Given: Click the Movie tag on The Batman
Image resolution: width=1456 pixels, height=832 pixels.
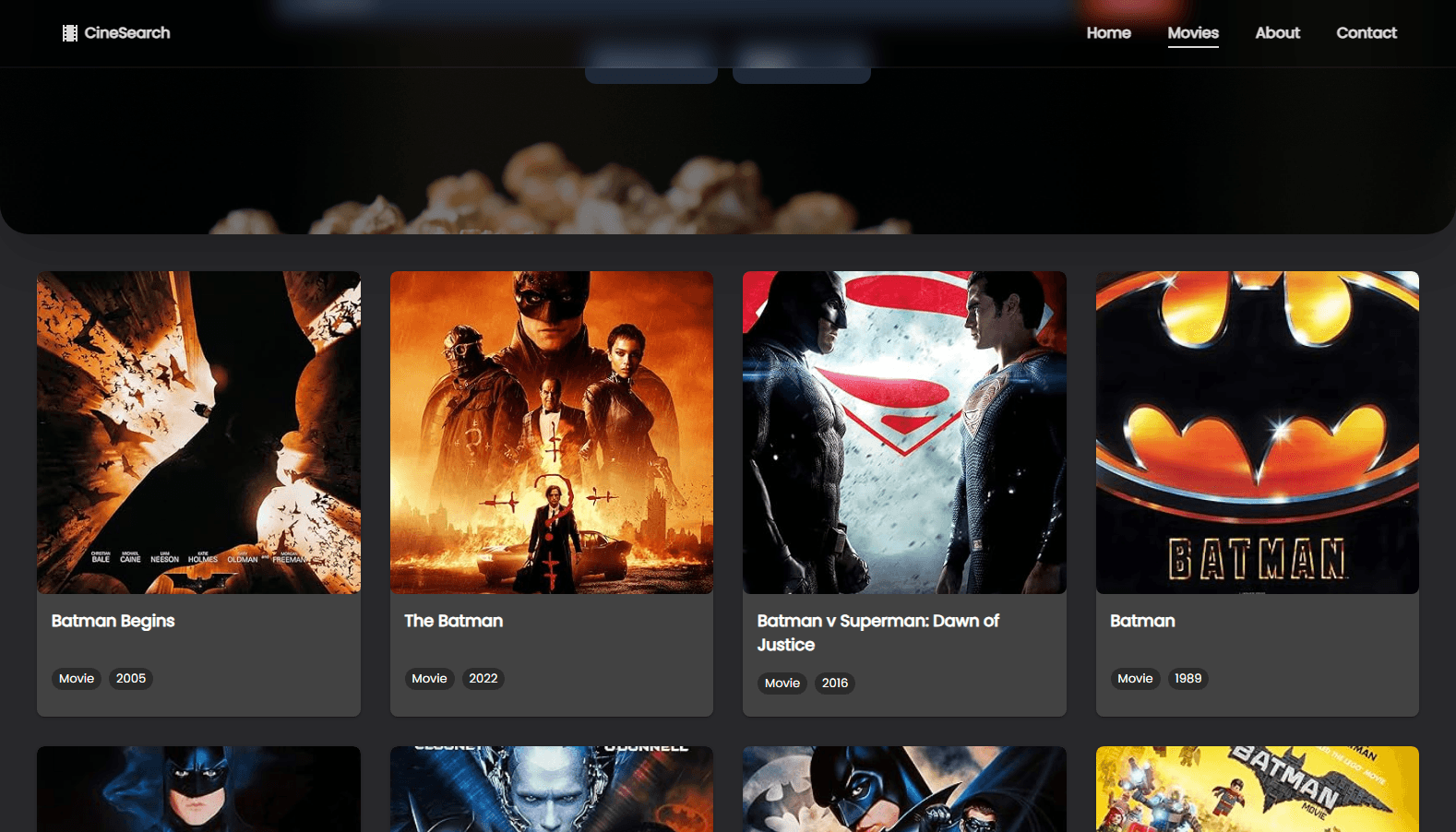Looking at the screenshot, I should (429, 679).
